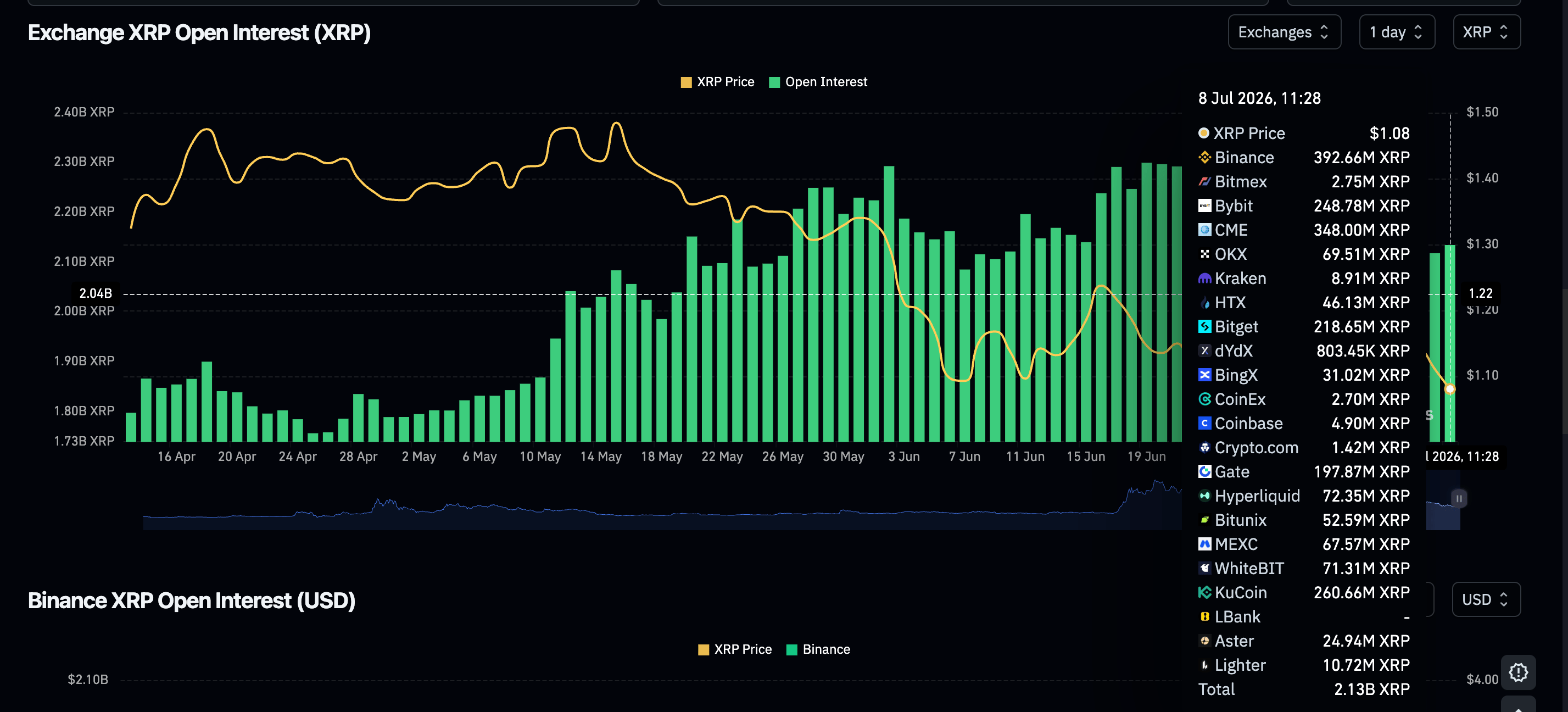1568x712 pixels.
Task: Click the LBank exchange icon
Action: click(1204, 616)
